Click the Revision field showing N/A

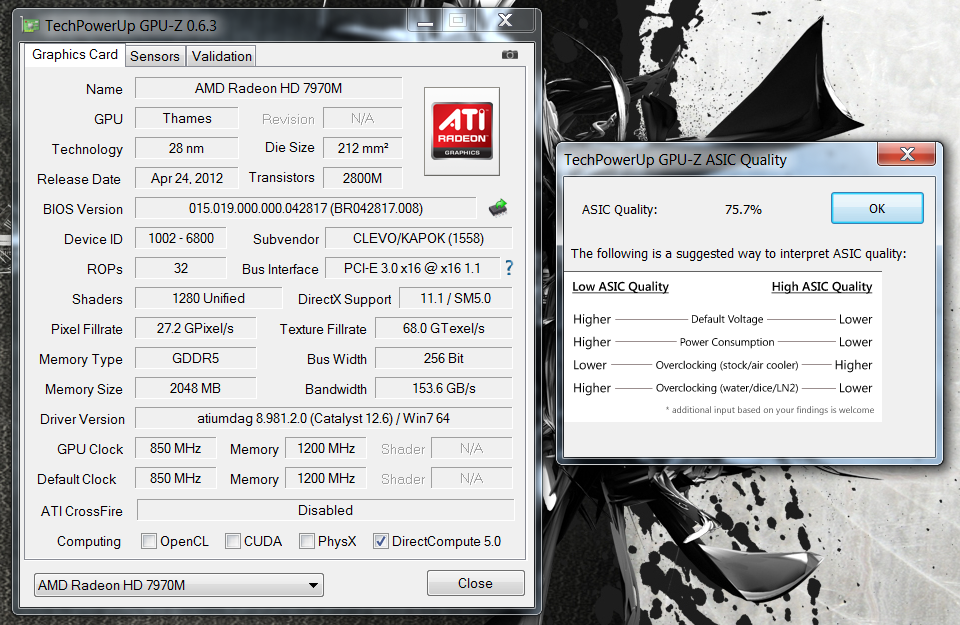click(363, 118)
